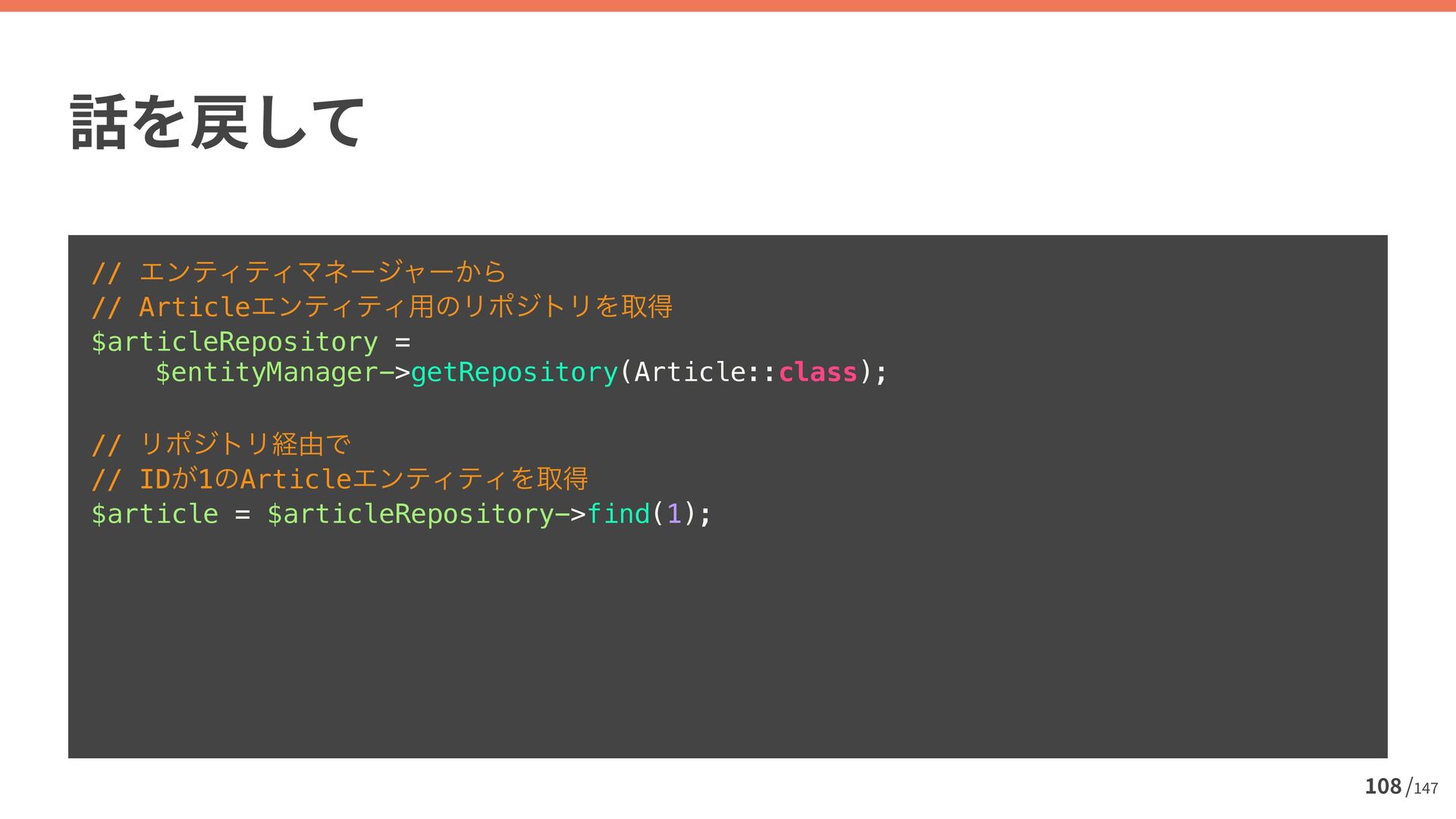Click the equals sign after $articleRepository

click(x=403, y=342)
